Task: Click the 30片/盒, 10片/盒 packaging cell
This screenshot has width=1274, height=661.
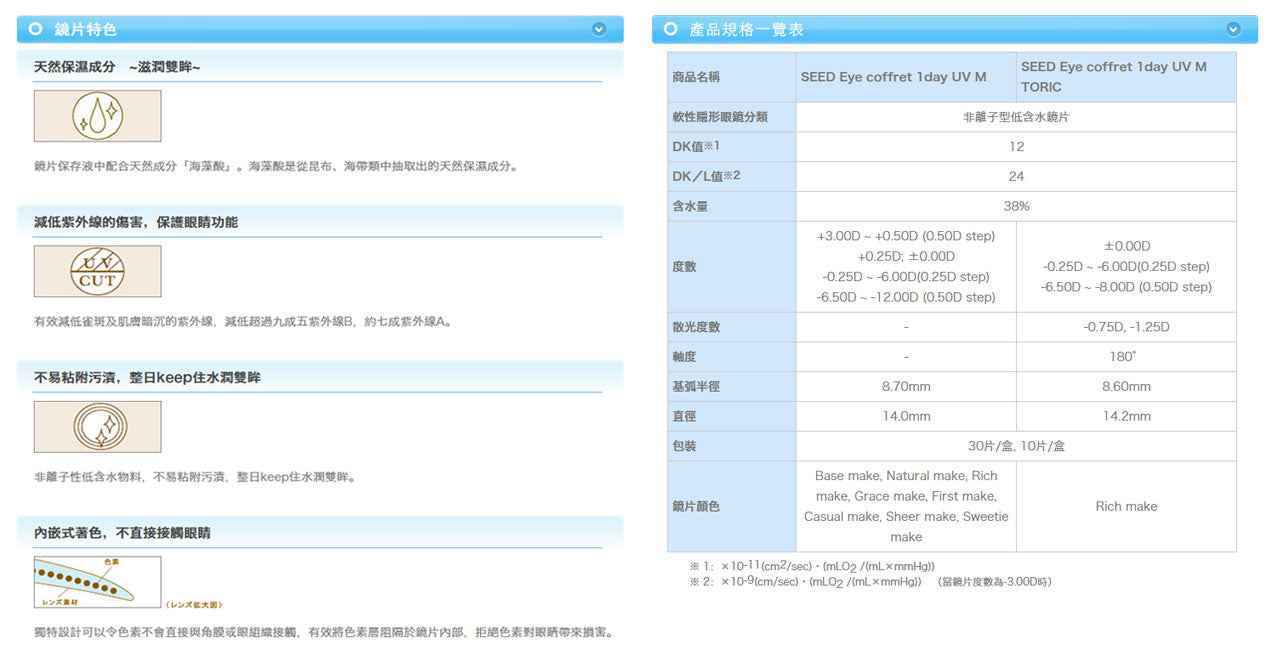Action: pos(1016,446)
